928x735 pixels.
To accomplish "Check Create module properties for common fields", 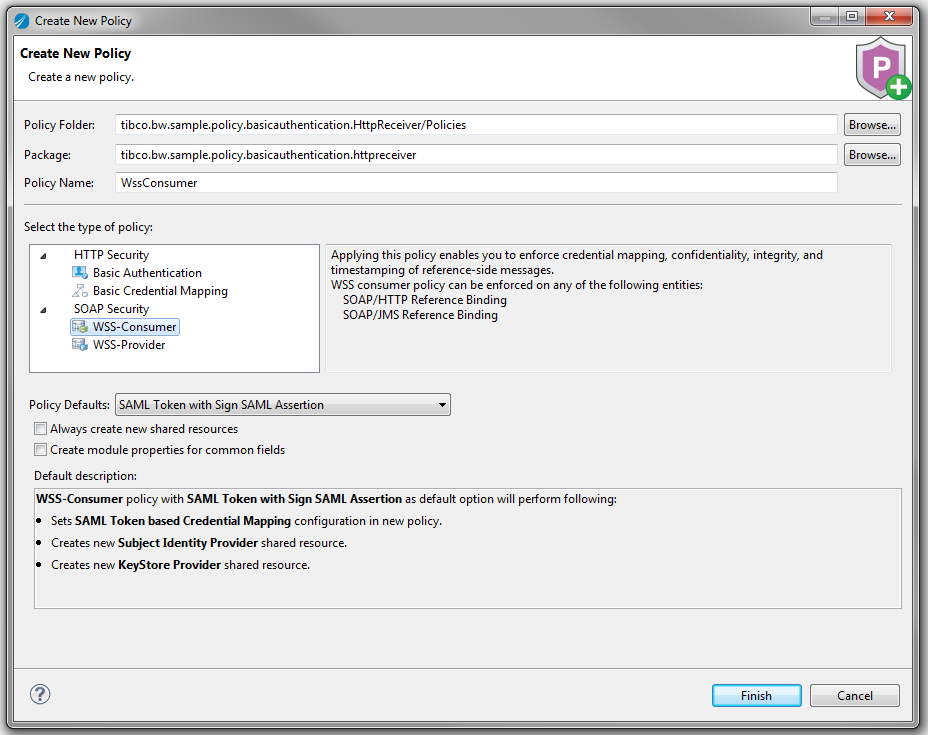I will (x=41, y=450).
